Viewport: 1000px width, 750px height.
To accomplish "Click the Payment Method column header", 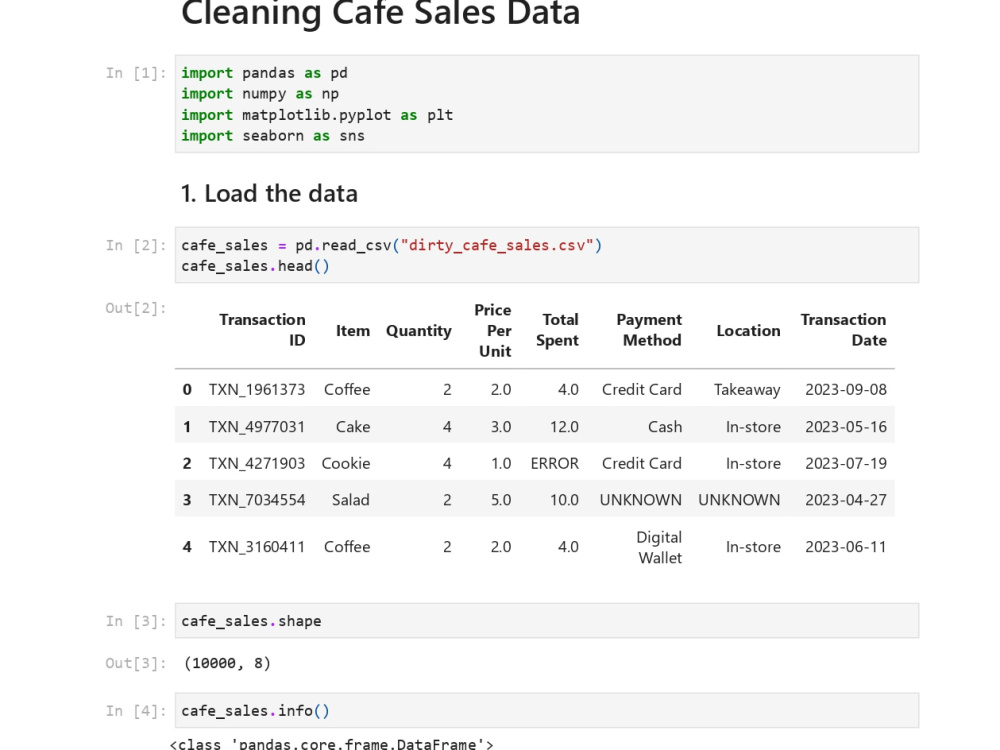I will (x=649, y=330).
